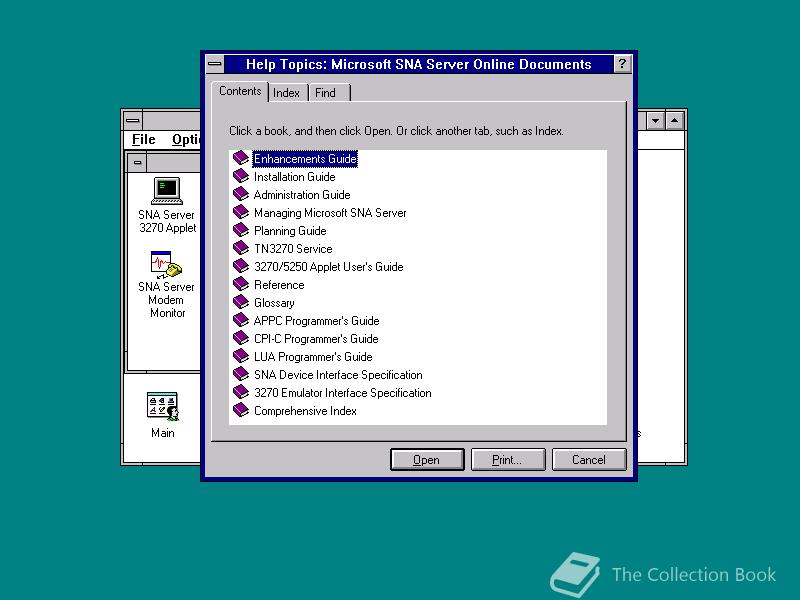Click the LUA Programmer's Guide book icon

pyautogui.click(x=241, y=356)
